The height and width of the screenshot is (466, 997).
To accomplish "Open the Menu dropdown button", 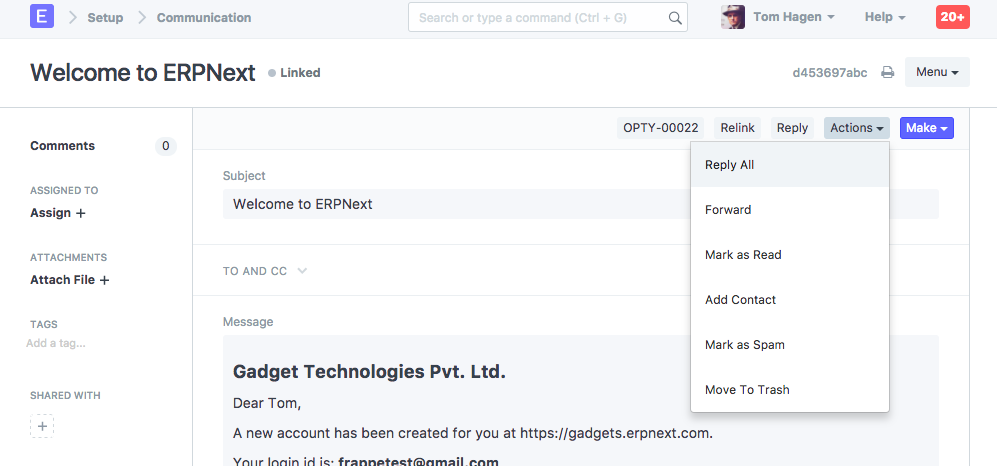I will (937, 73).
